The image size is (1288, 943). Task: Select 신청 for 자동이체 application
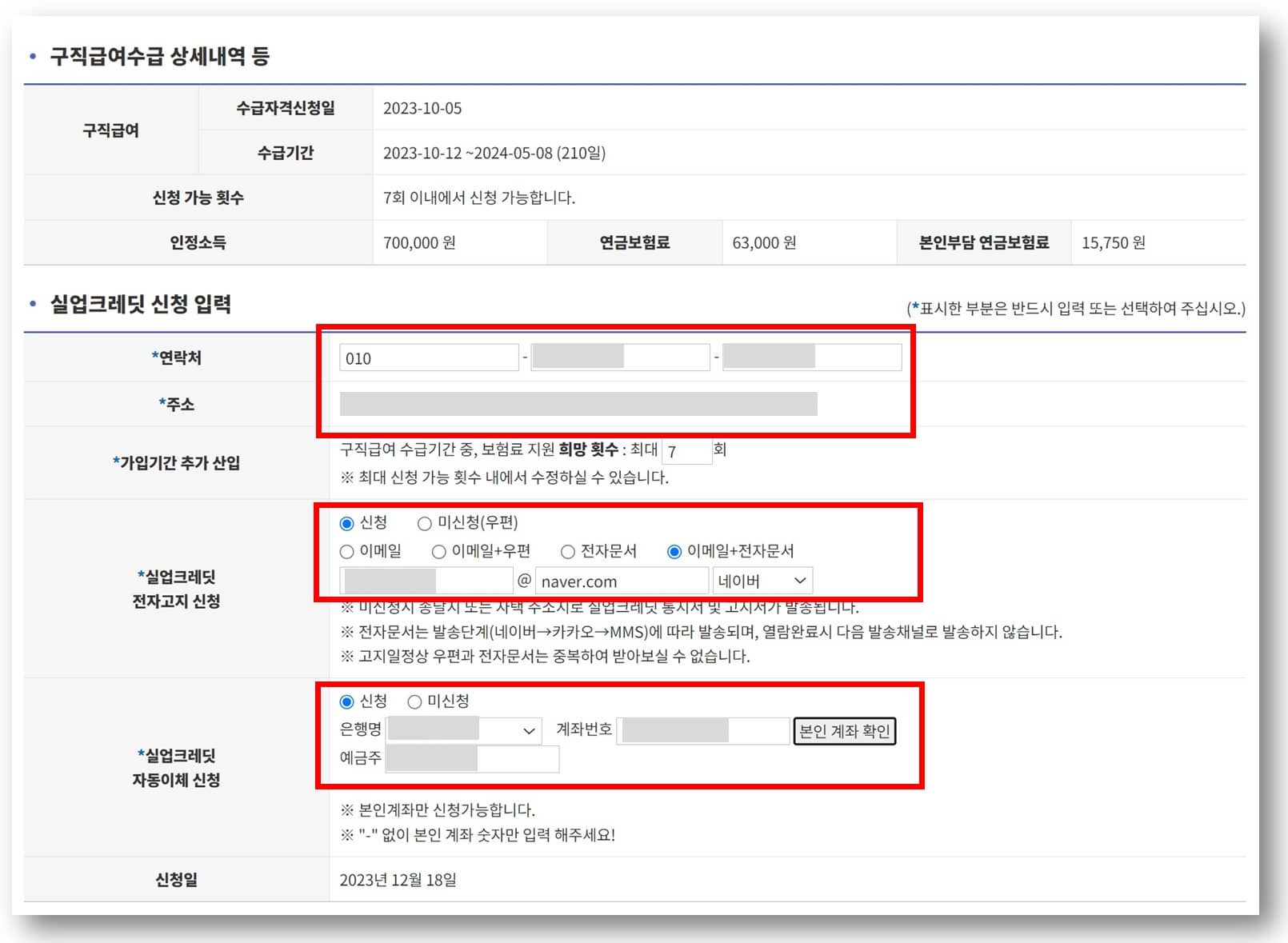tap(346, 701)
